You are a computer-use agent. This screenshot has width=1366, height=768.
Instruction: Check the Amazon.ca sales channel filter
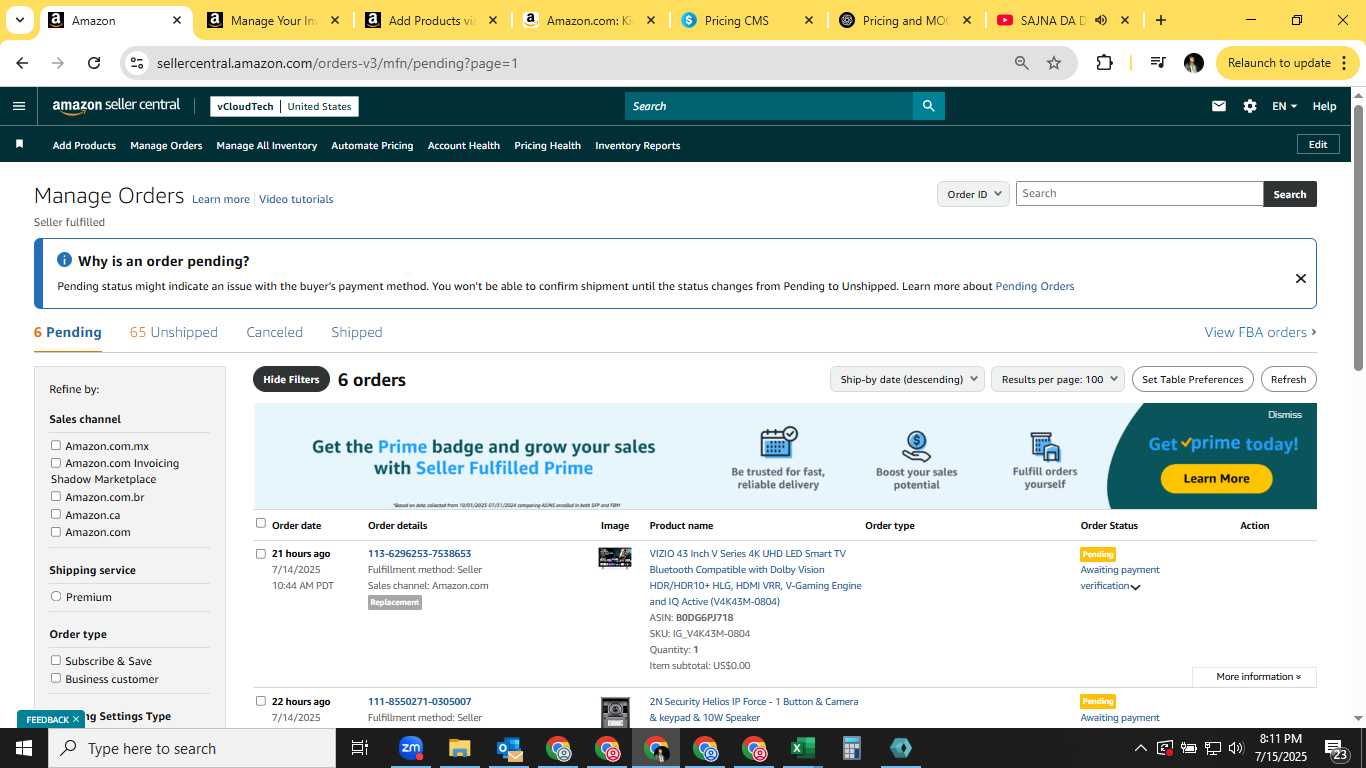[x=56, y=514]
